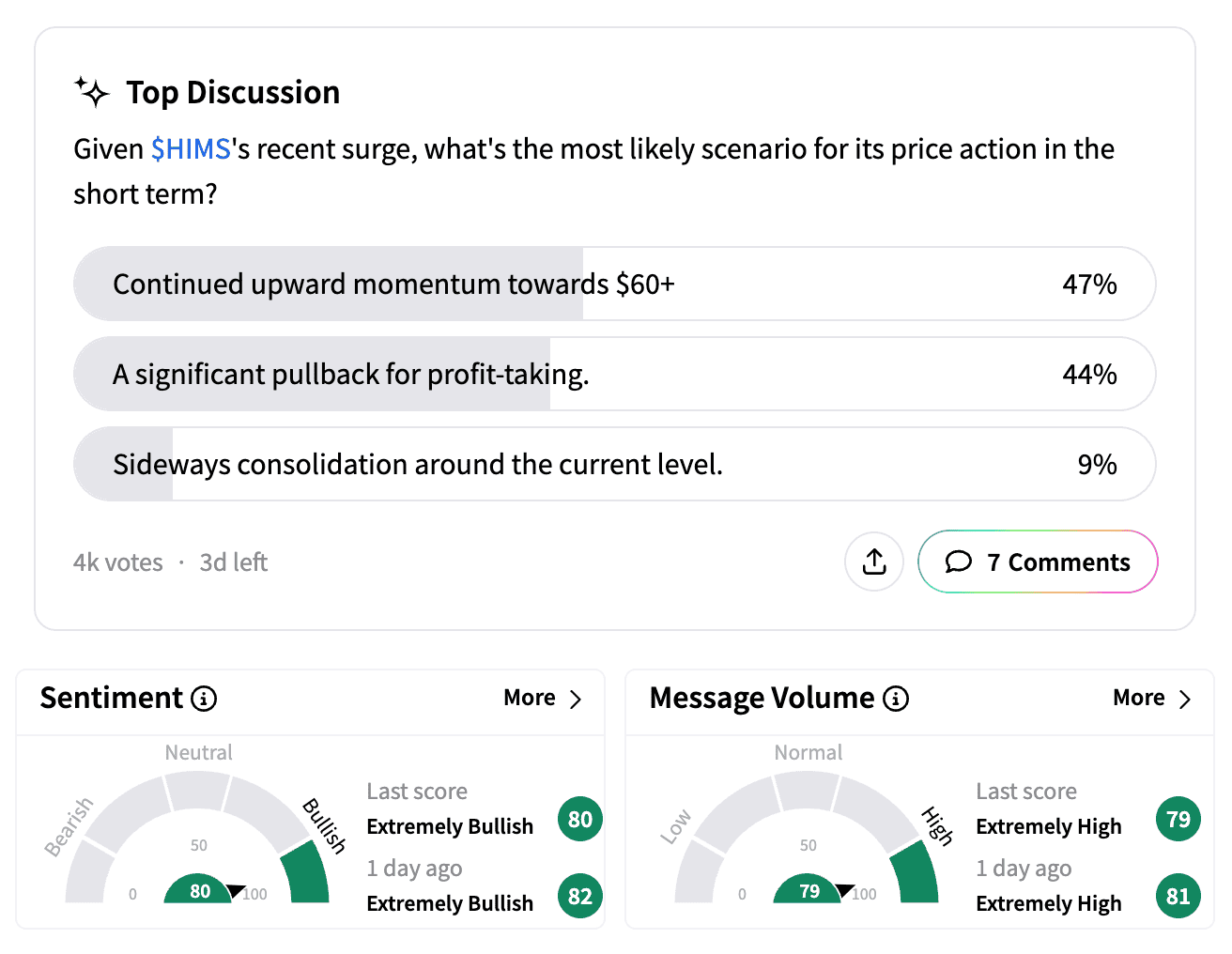Expand Sentiment with the More chevron
Image resolution: width=1232 pixels, height=954 pixels.
[x=543, y=698]
